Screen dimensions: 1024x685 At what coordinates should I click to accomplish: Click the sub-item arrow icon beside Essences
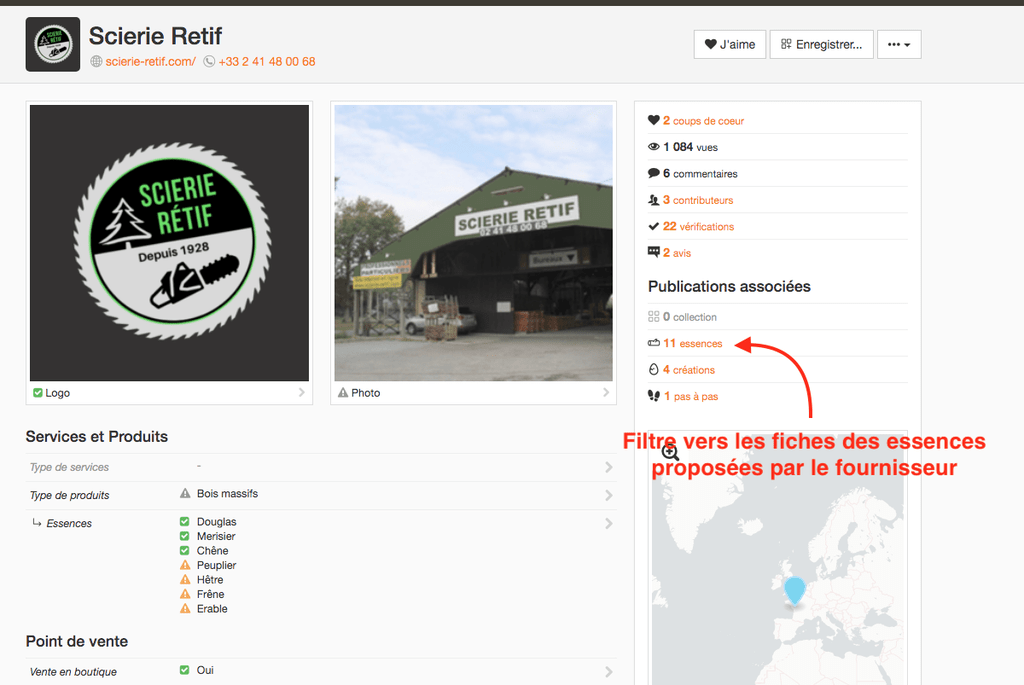tap(37, 522)
